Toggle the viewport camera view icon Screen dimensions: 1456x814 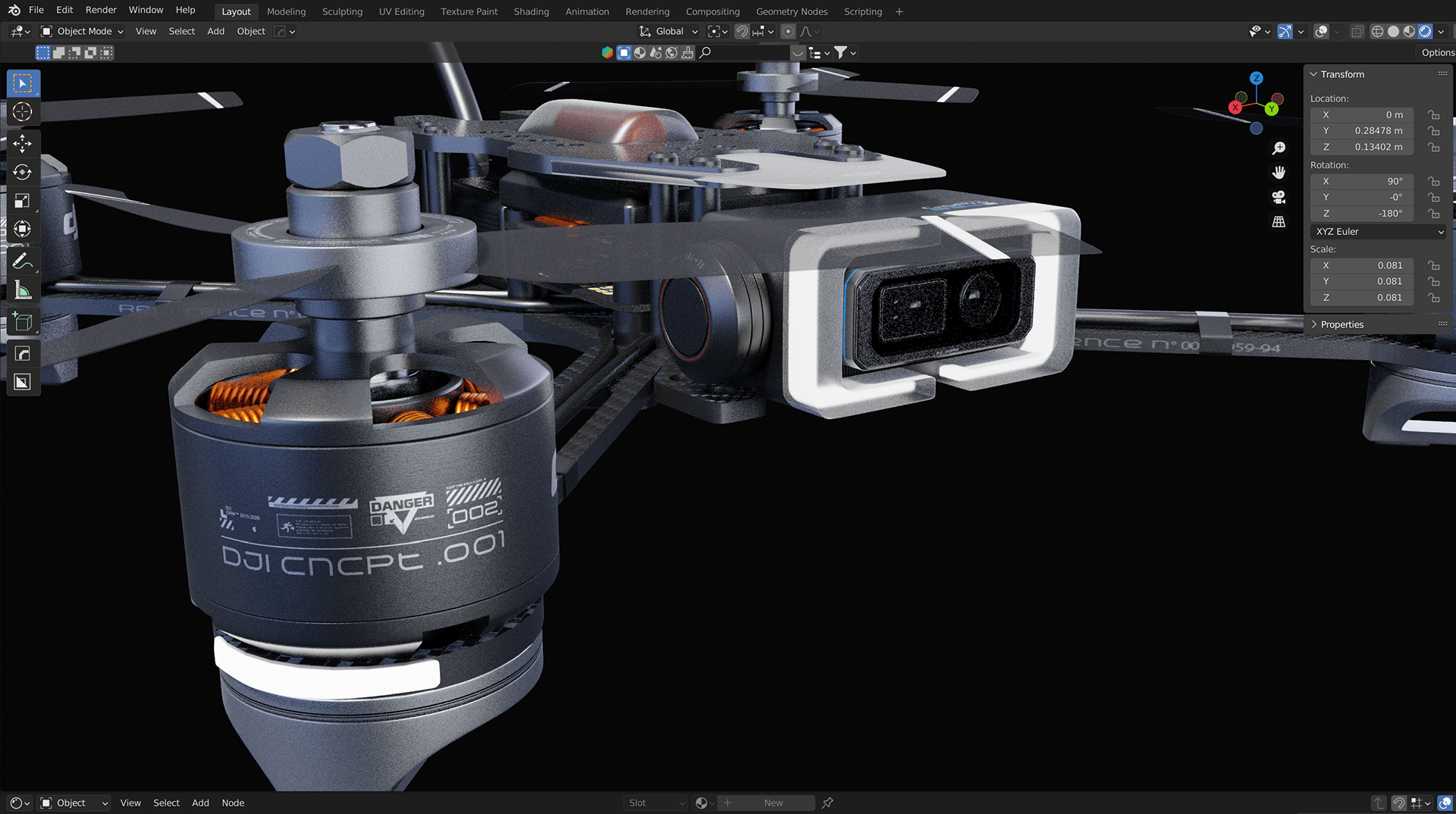coord(1279,196)
